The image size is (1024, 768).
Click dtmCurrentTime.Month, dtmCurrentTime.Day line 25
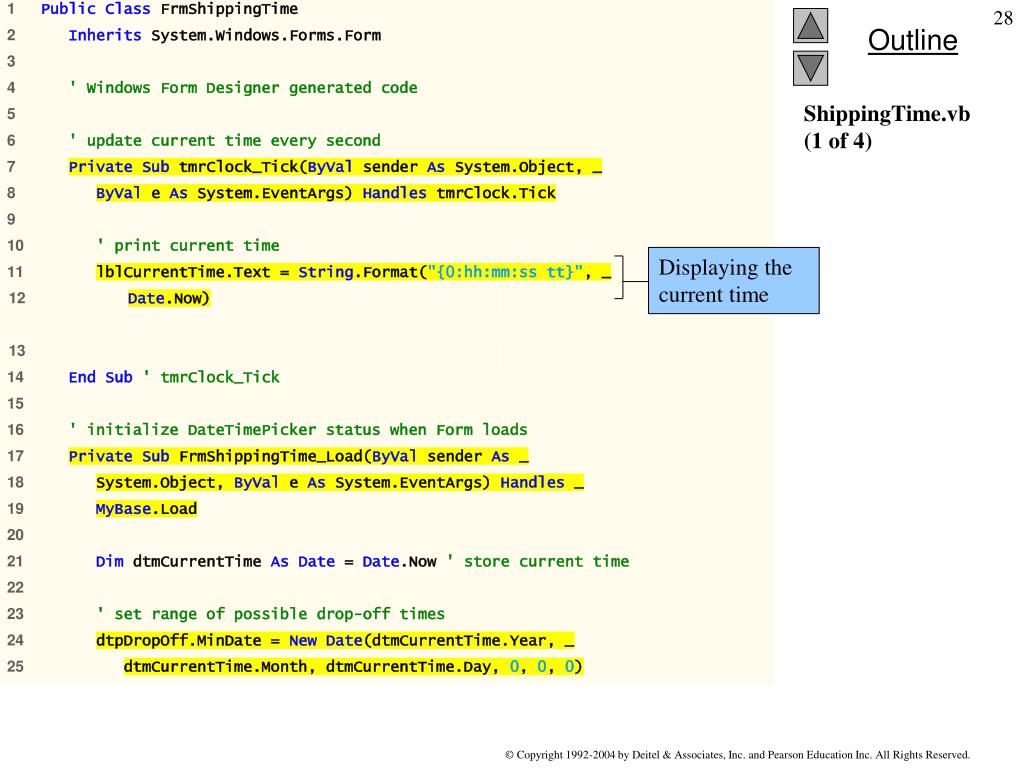(353, 666)
